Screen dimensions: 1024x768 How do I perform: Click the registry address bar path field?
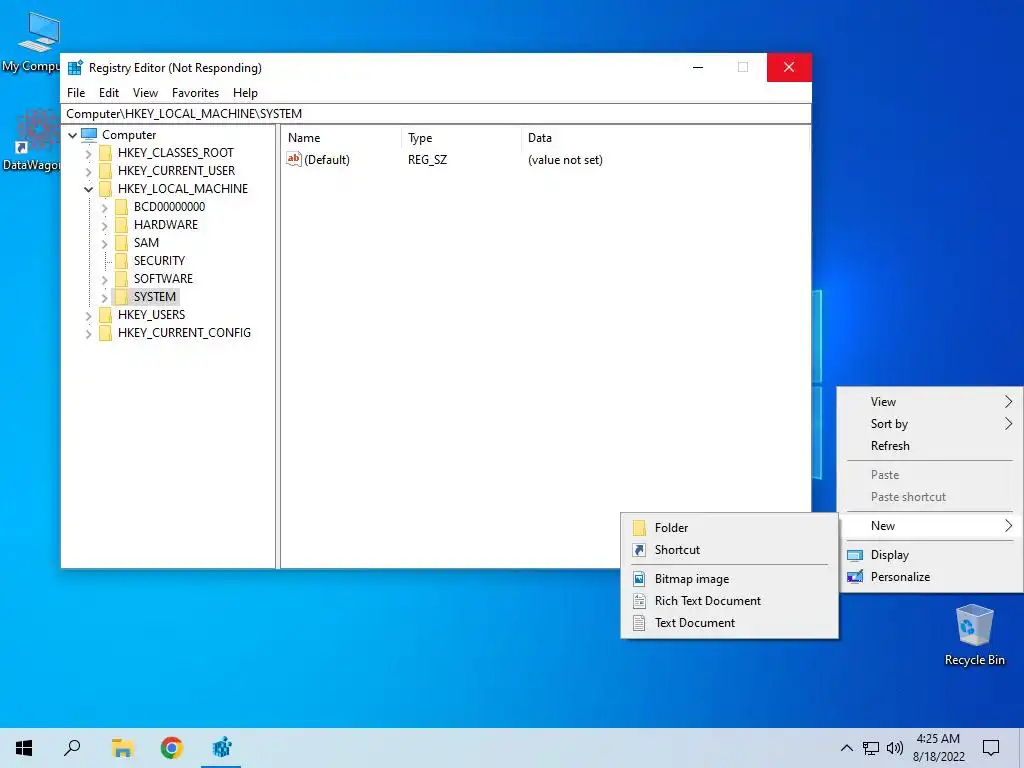tap(436, 114)
